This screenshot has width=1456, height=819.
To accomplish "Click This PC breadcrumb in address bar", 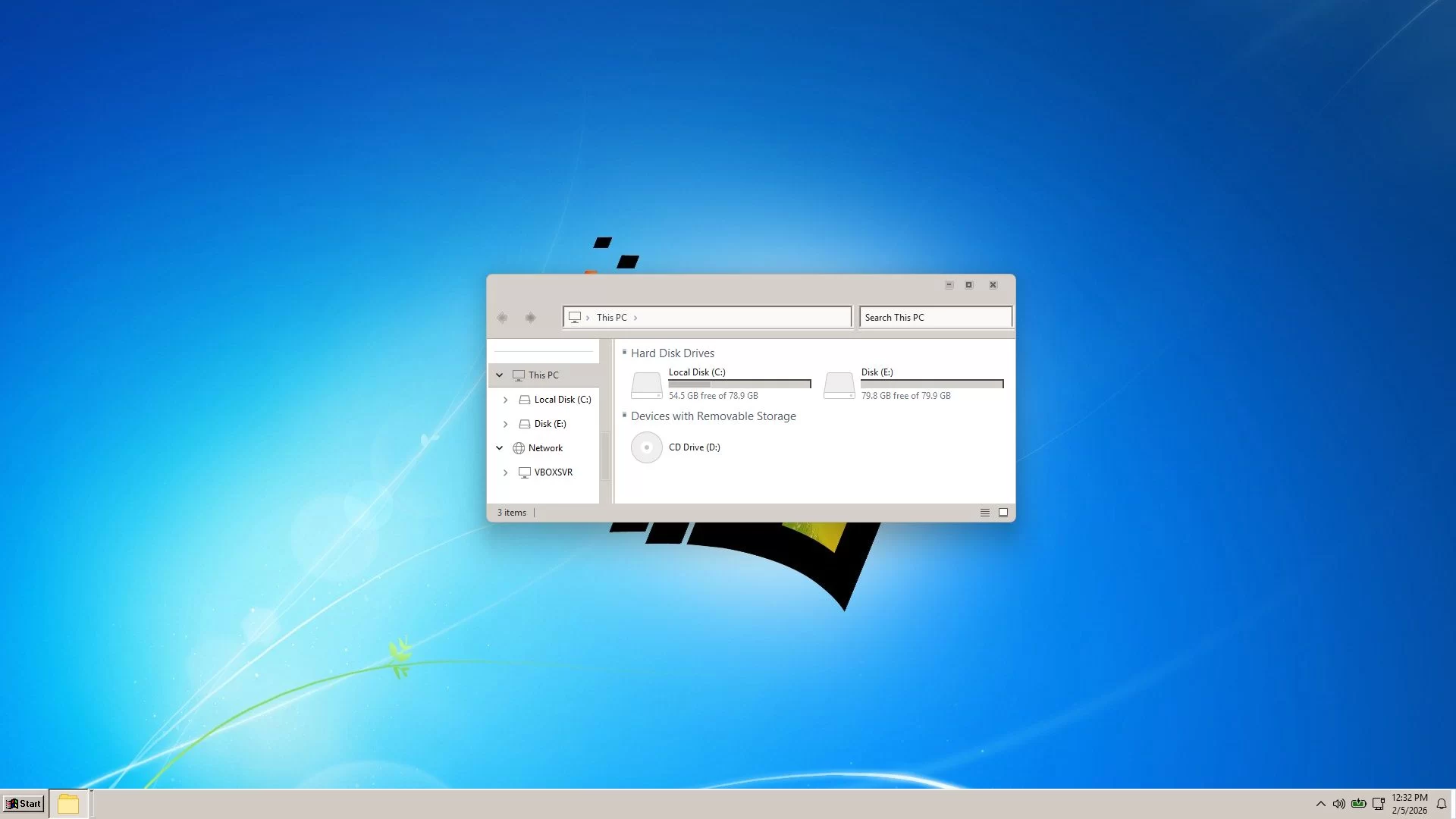I will [611, 318].
